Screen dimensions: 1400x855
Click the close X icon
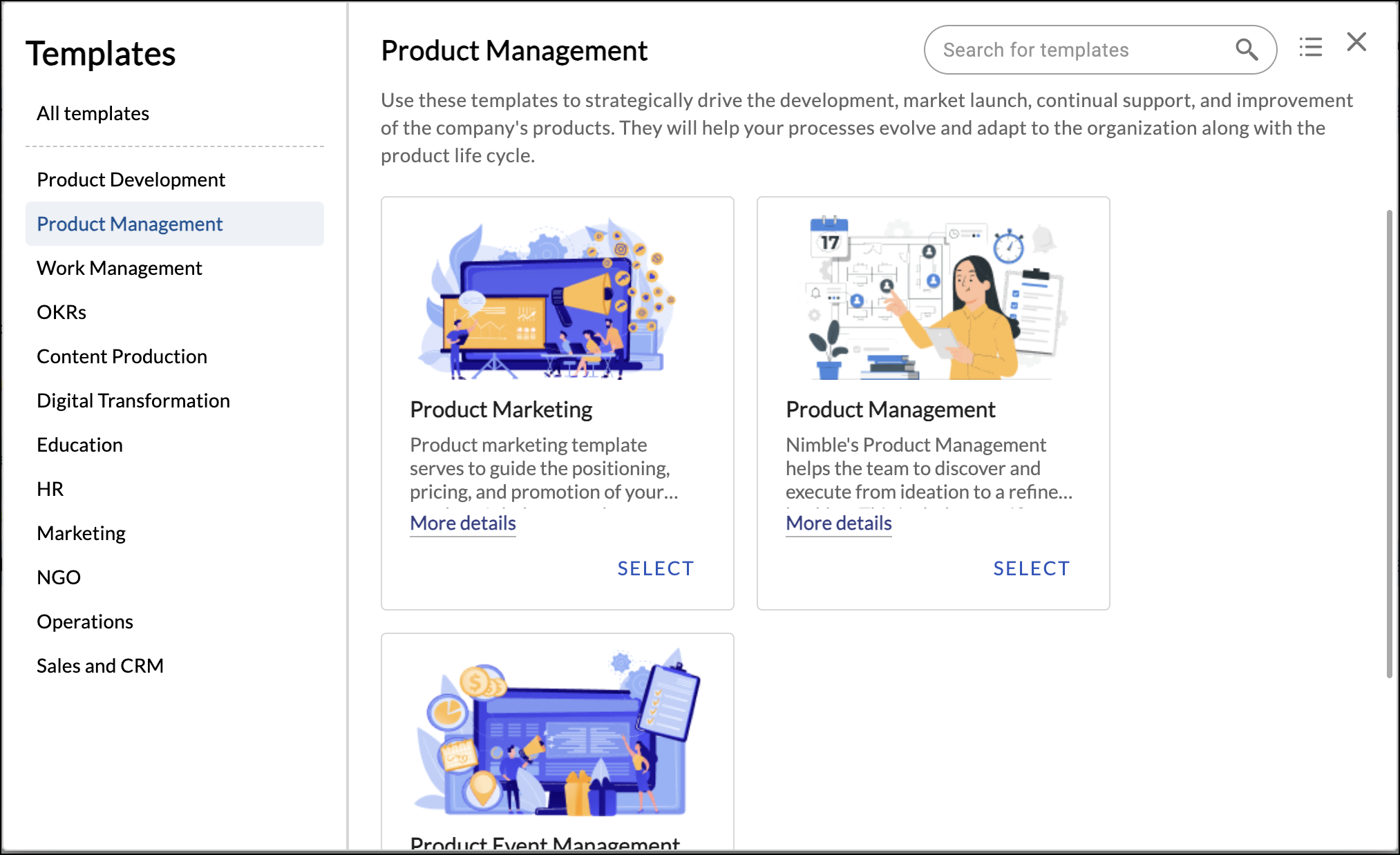1356,42
